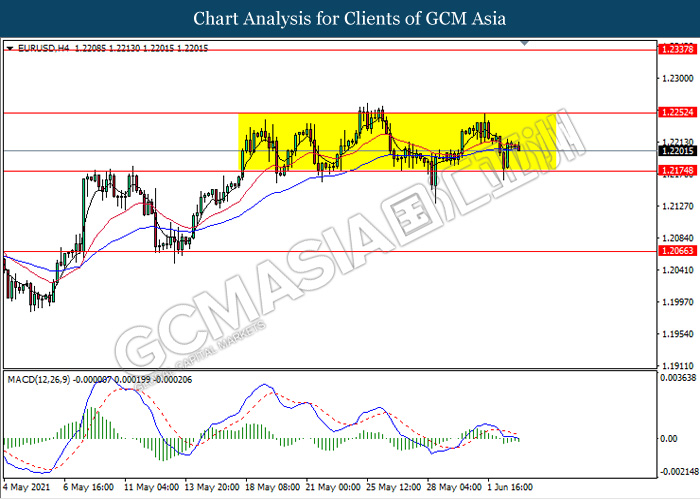The height and width of the screenshot is (500, 700).
Task: Select the 1.21748 support price label
Action: click(677, 170)
